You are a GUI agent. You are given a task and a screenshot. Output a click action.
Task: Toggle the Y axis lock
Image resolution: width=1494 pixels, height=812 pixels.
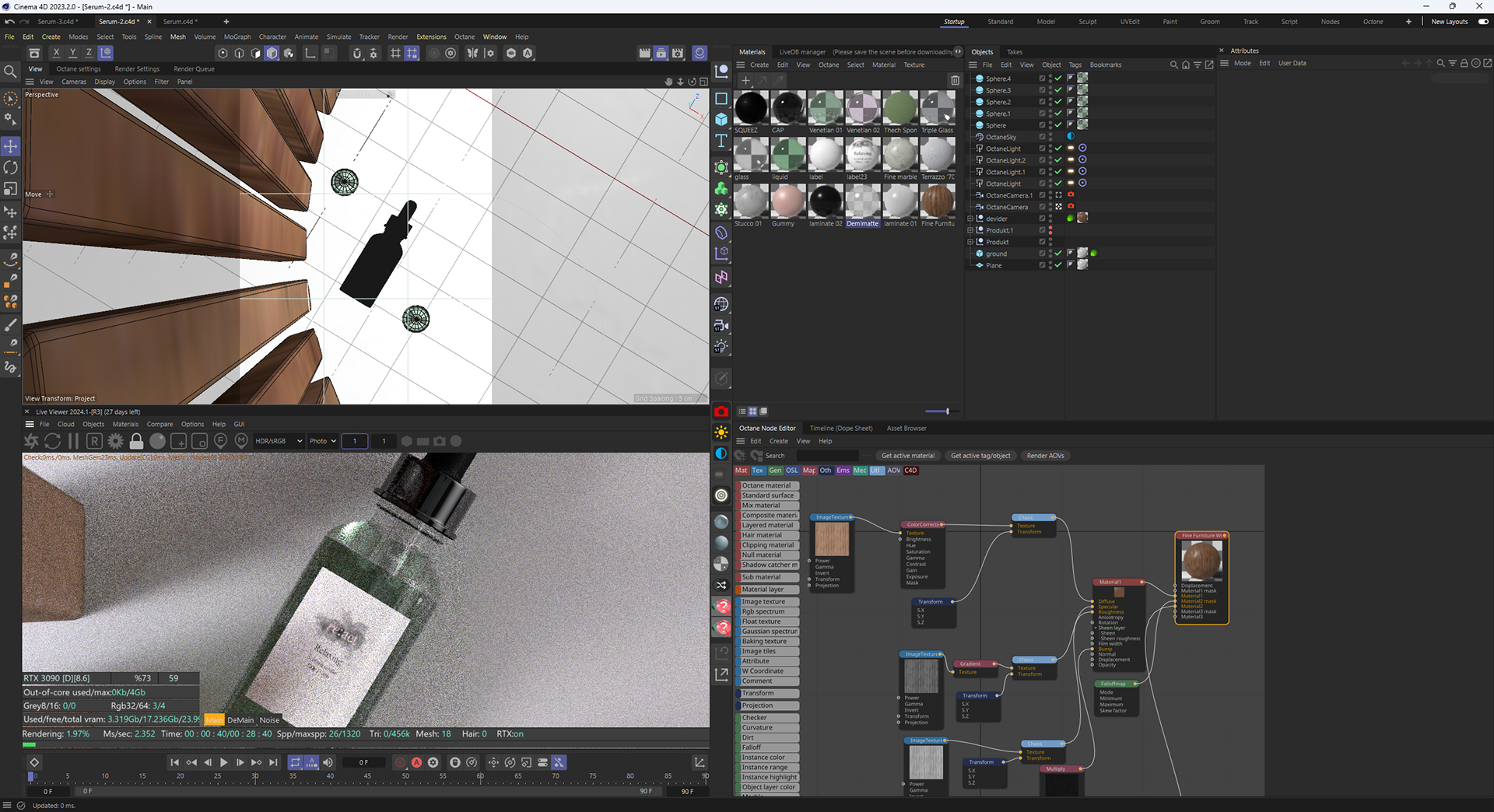pos(72,53)
